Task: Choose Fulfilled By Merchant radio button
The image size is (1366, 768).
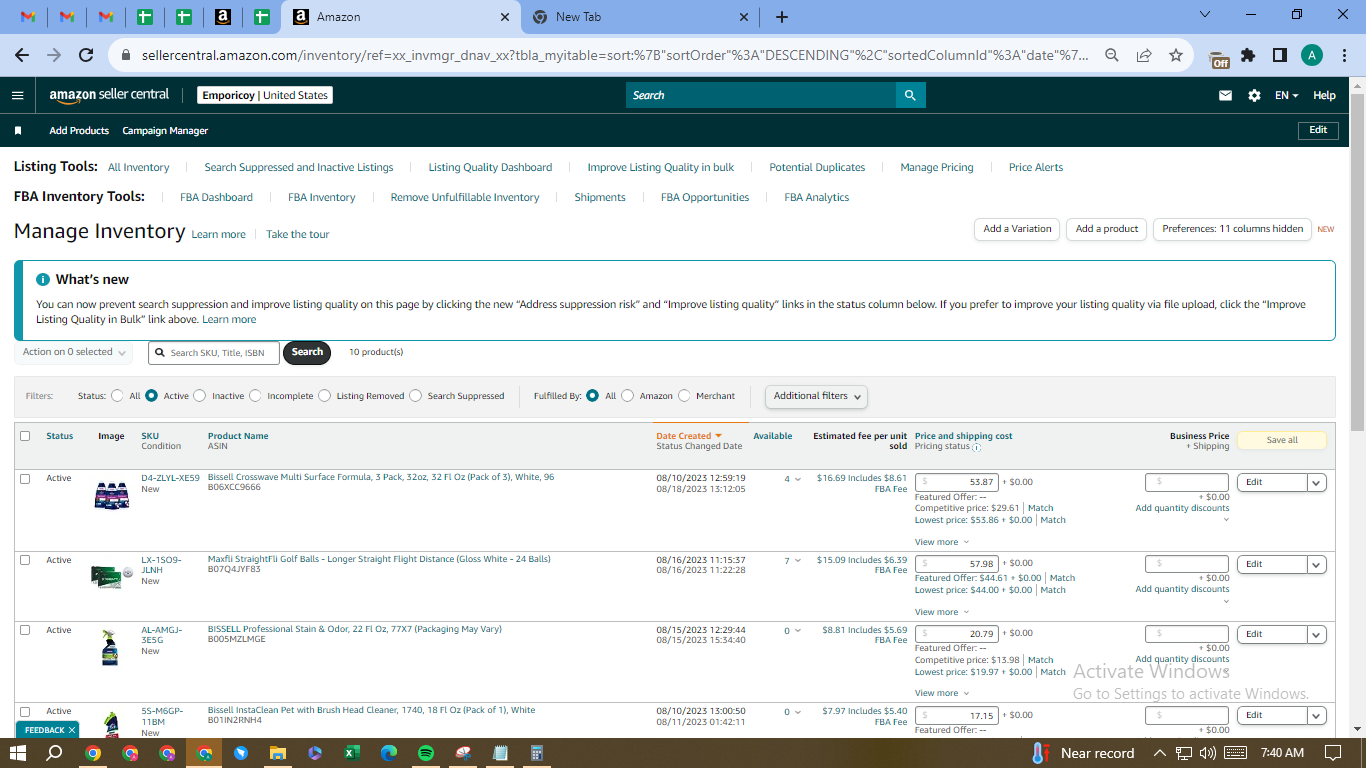Action: coord(684,396)
